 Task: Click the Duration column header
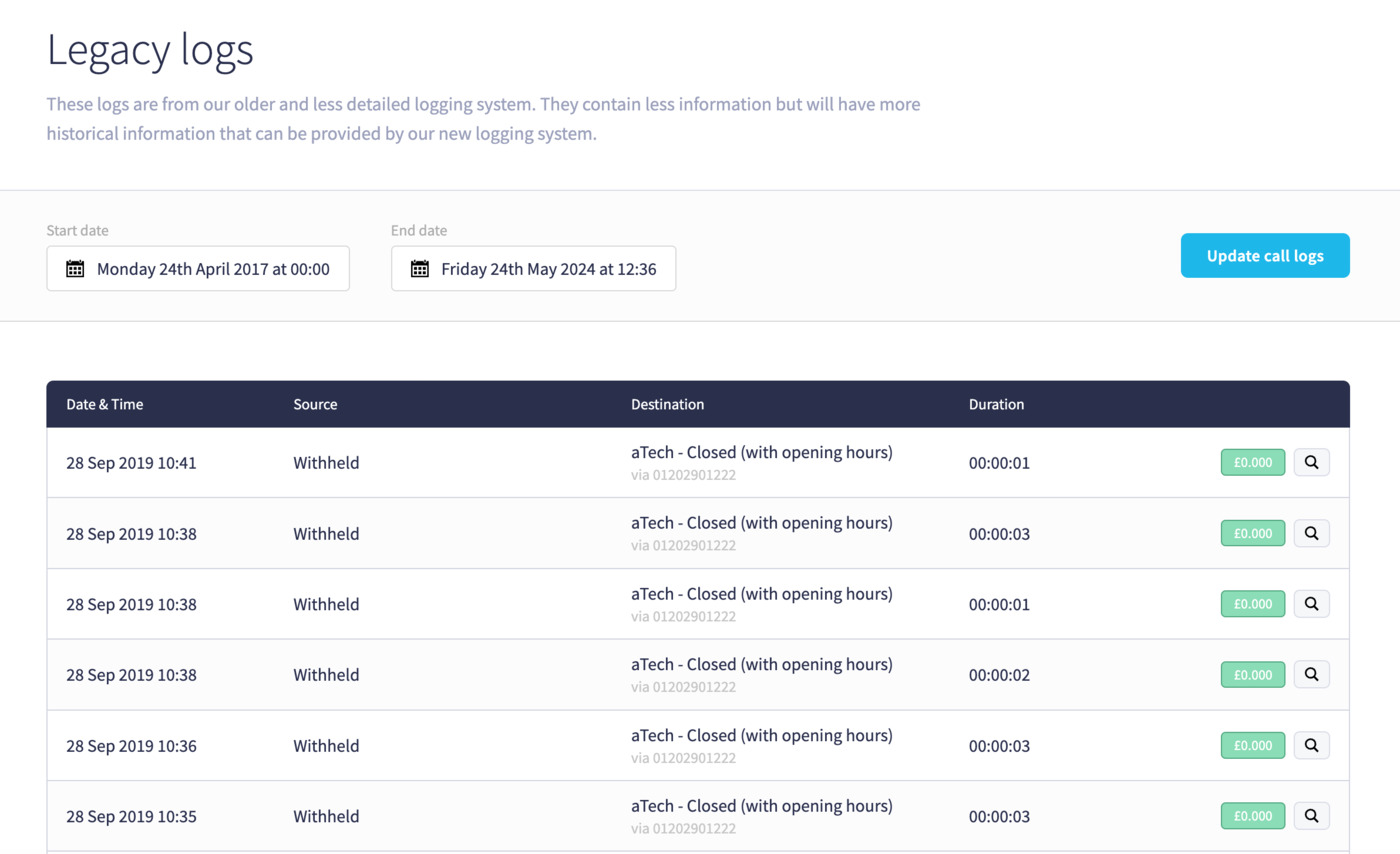(996, 404)
